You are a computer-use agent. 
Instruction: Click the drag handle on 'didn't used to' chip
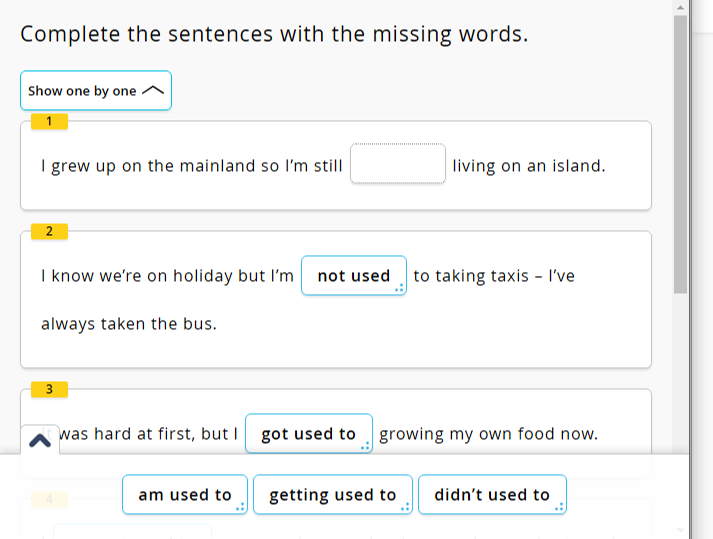click(559, 507)
